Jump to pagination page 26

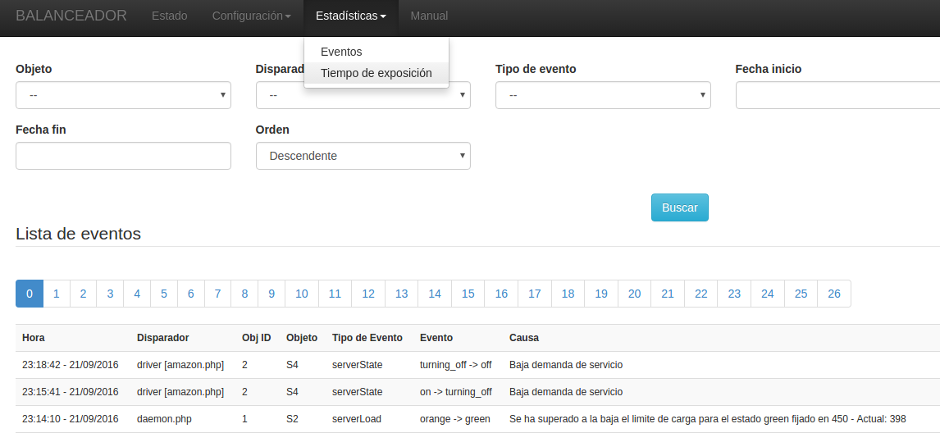[x=834, y=294]
